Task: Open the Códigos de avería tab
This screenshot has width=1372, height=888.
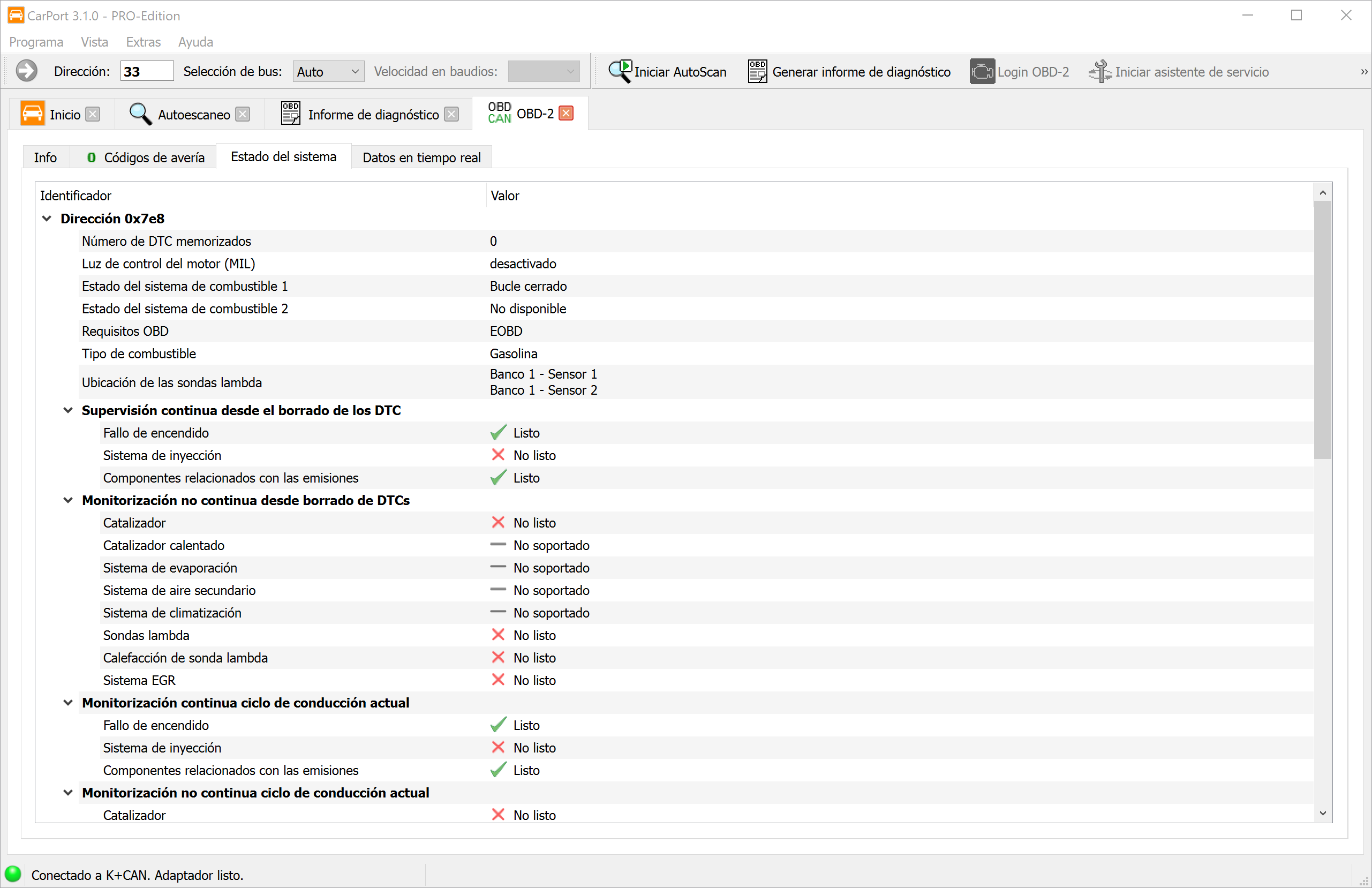Action: [145, 157]
